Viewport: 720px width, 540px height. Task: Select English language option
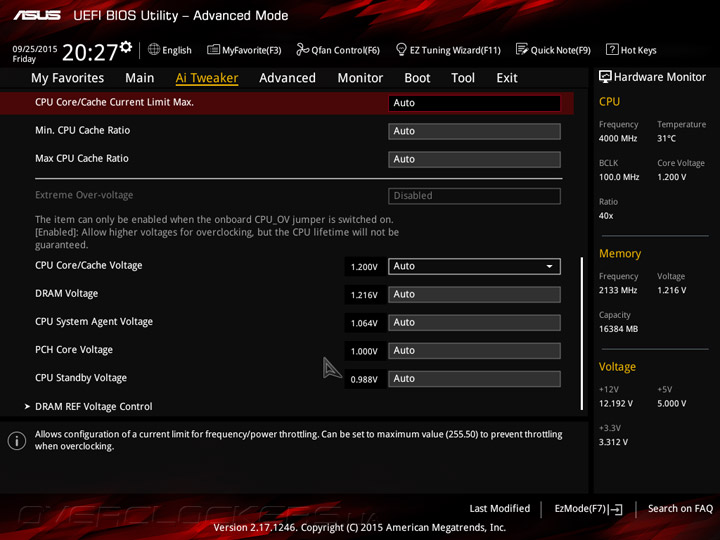coord(176,50)
